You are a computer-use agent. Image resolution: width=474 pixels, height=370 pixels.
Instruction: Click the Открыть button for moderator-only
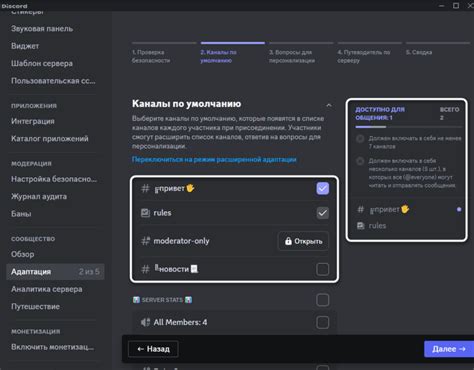(x=303, y=241)
